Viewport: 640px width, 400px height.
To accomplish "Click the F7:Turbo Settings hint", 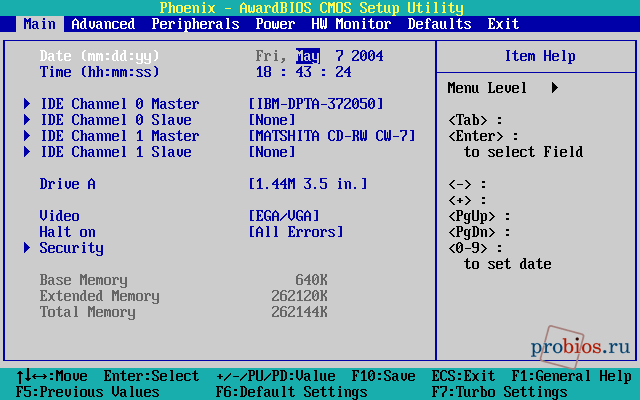I will point(499,392).
